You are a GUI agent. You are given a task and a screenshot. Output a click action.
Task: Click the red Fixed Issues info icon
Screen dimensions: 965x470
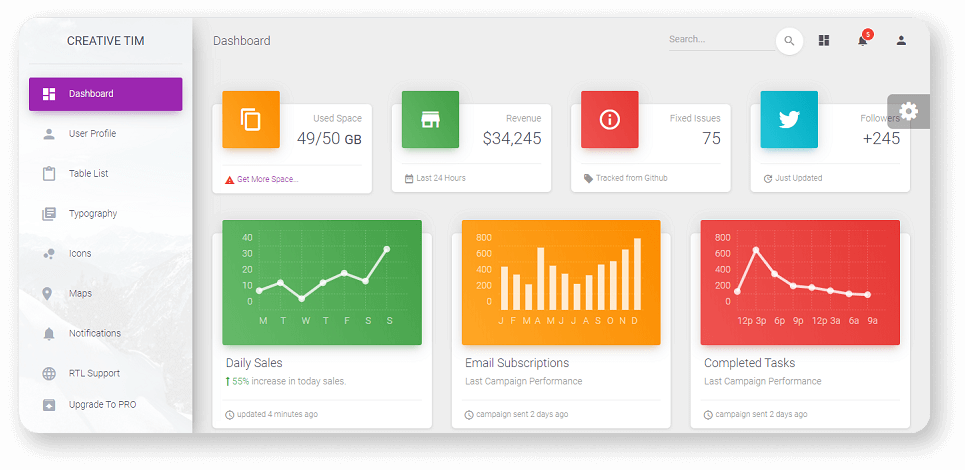(609, 119)
